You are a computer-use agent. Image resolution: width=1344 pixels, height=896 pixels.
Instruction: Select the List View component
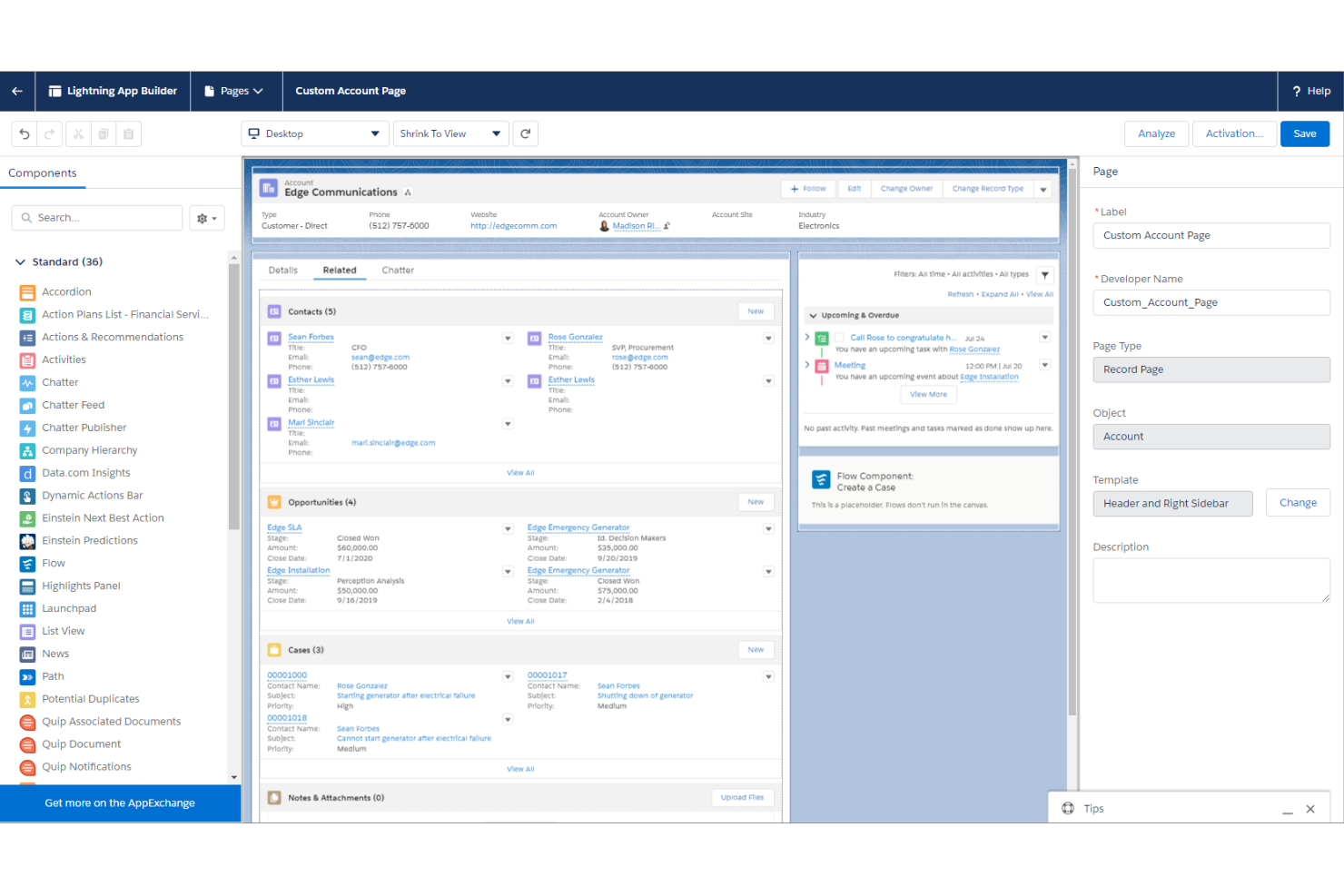[x=63, y=632]
